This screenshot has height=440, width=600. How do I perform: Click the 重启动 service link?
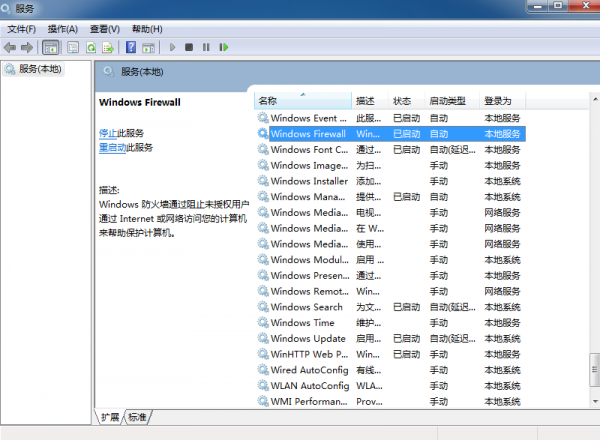click(x=112, y=147)
